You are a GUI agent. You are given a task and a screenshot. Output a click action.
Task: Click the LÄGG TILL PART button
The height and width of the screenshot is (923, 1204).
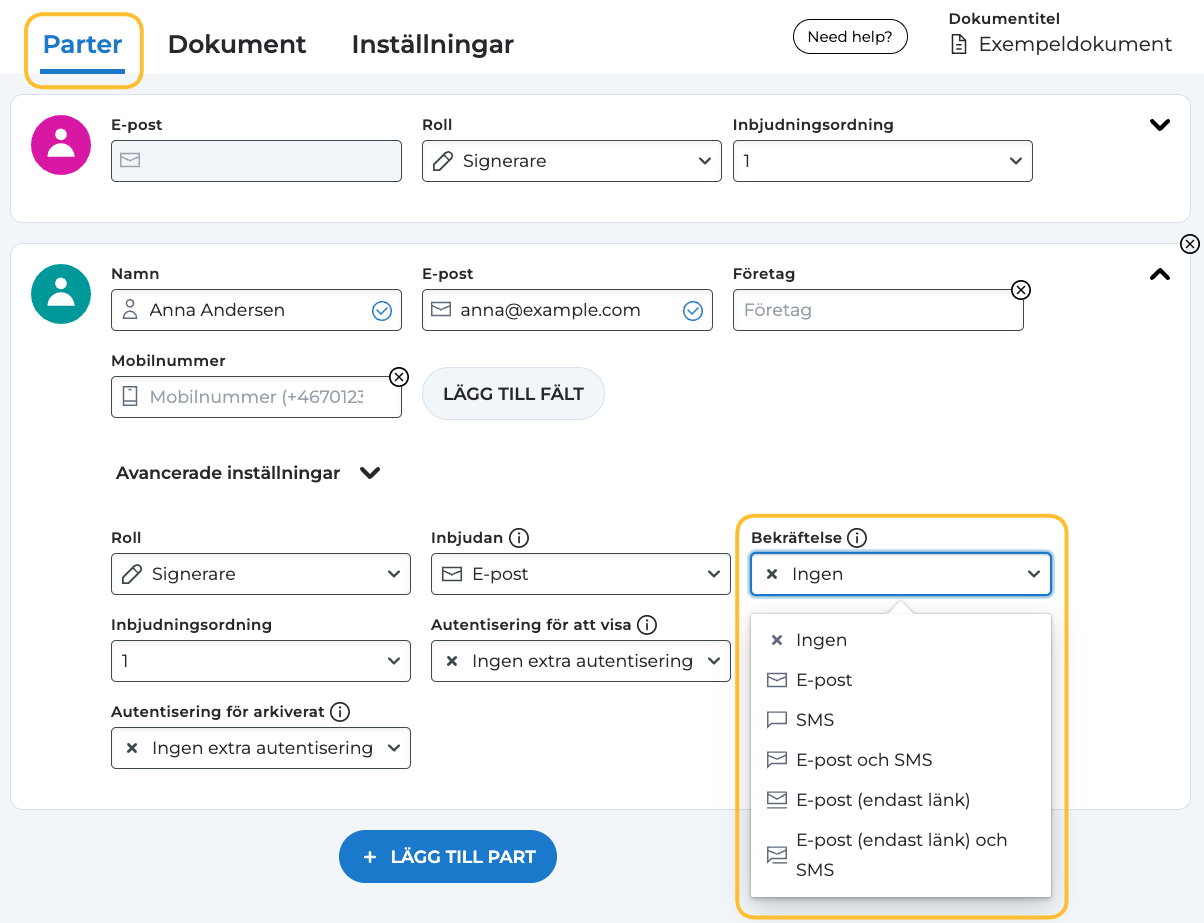click(447, 857)
